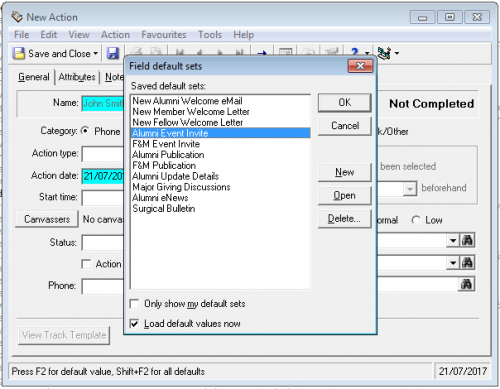Image resolution: width=500 pixels, height=389 pixels.
Task: Click the 21/07/2017 date in status bar
Action: click(x=462, y=371)
